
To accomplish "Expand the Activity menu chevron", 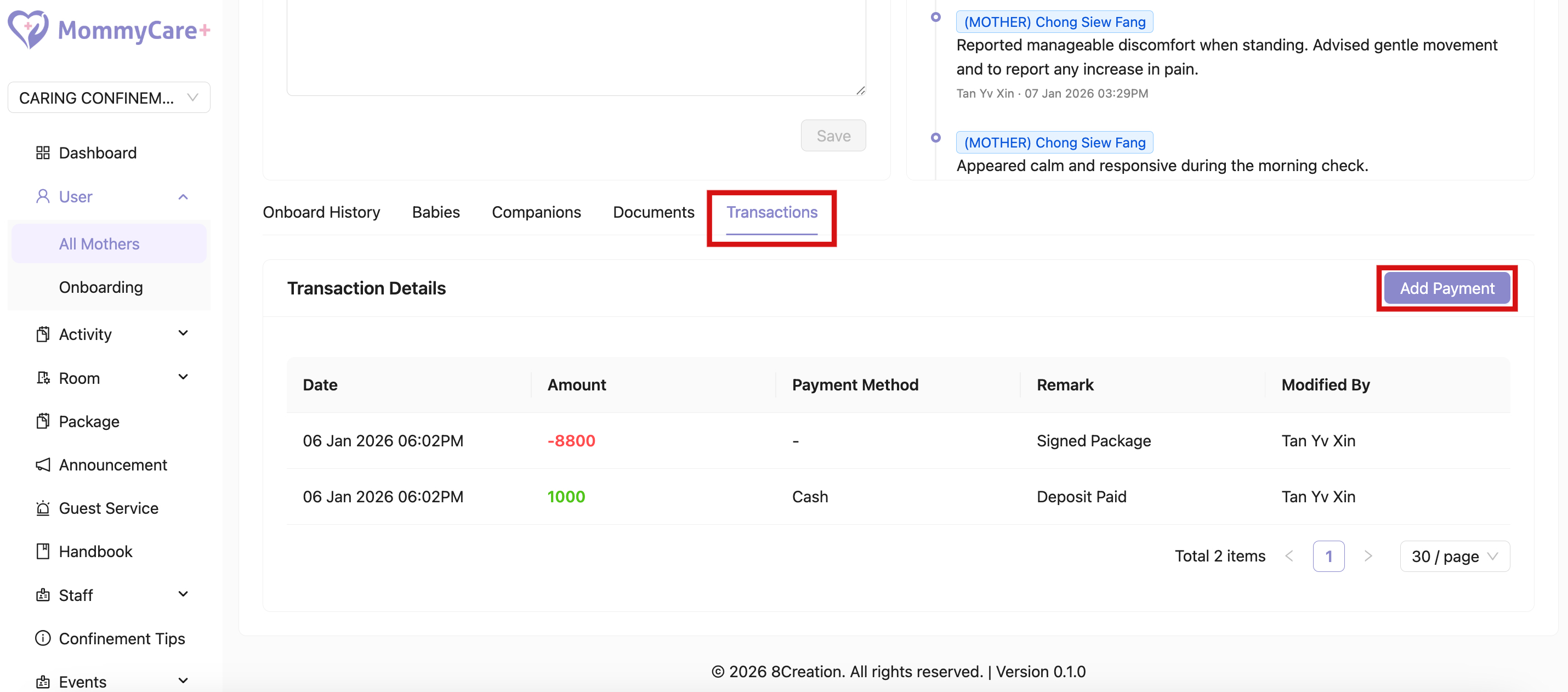I will pos(183,333).
